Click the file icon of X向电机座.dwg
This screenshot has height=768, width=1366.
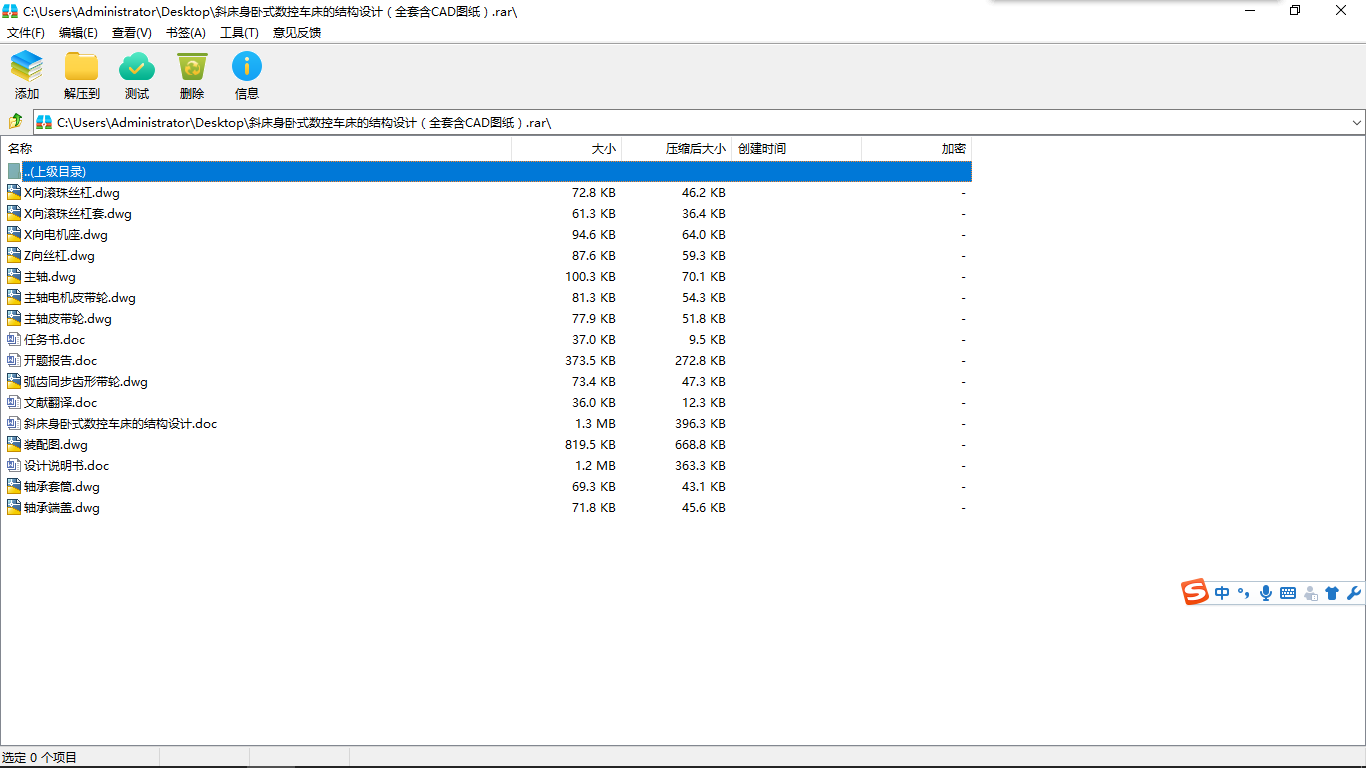tap(14, 234)
